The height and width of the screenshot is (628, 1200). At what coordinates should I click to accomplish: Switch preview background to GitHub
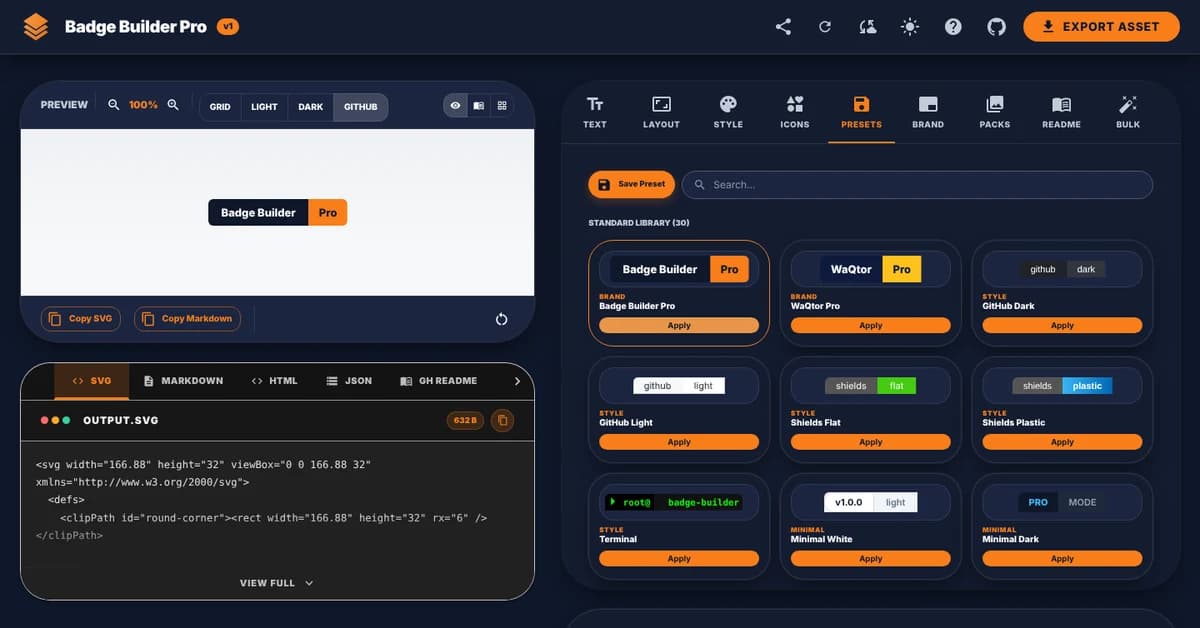[x=361, y=106]
